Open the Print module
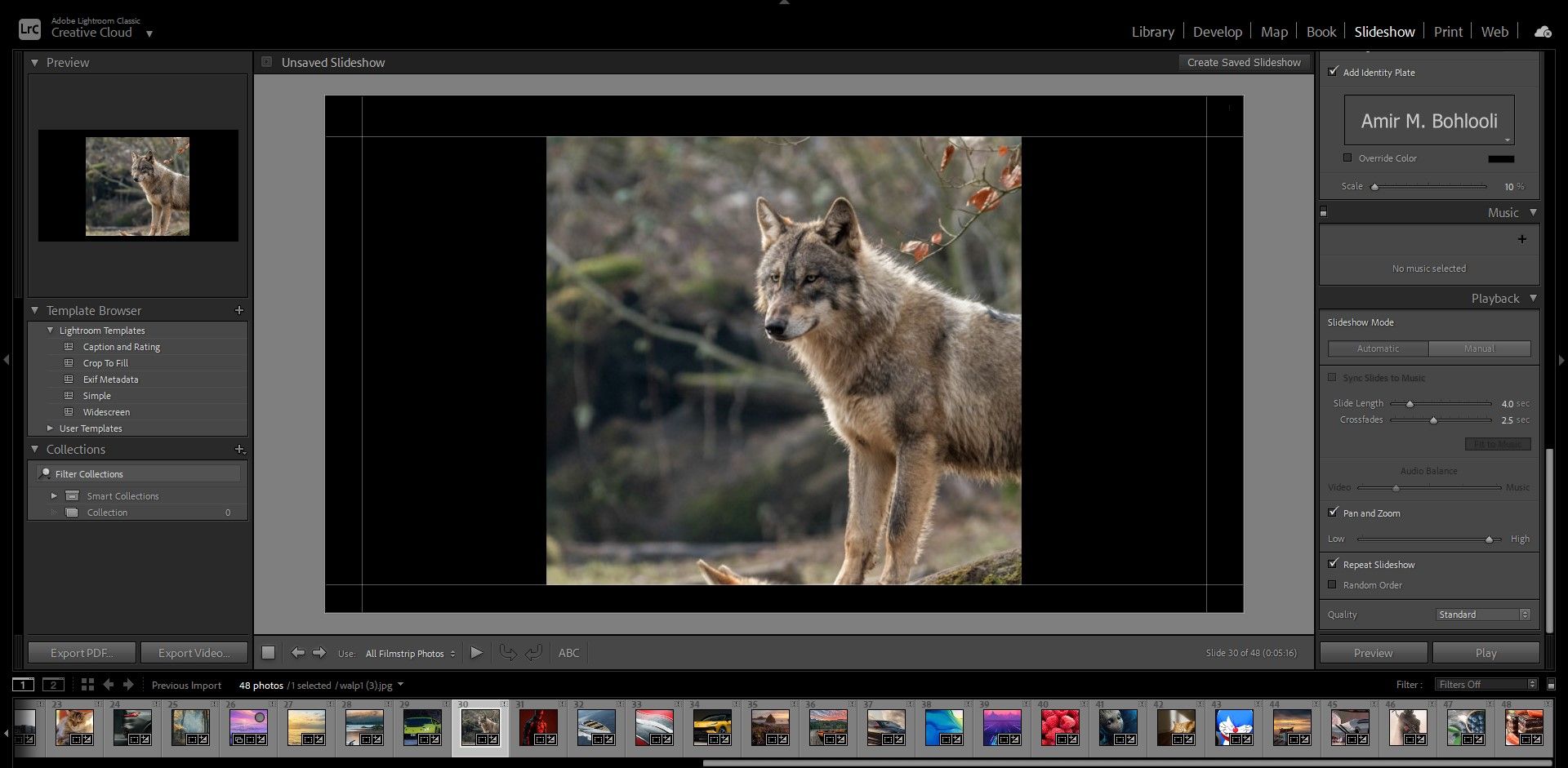 click(x=1448, y=32)
